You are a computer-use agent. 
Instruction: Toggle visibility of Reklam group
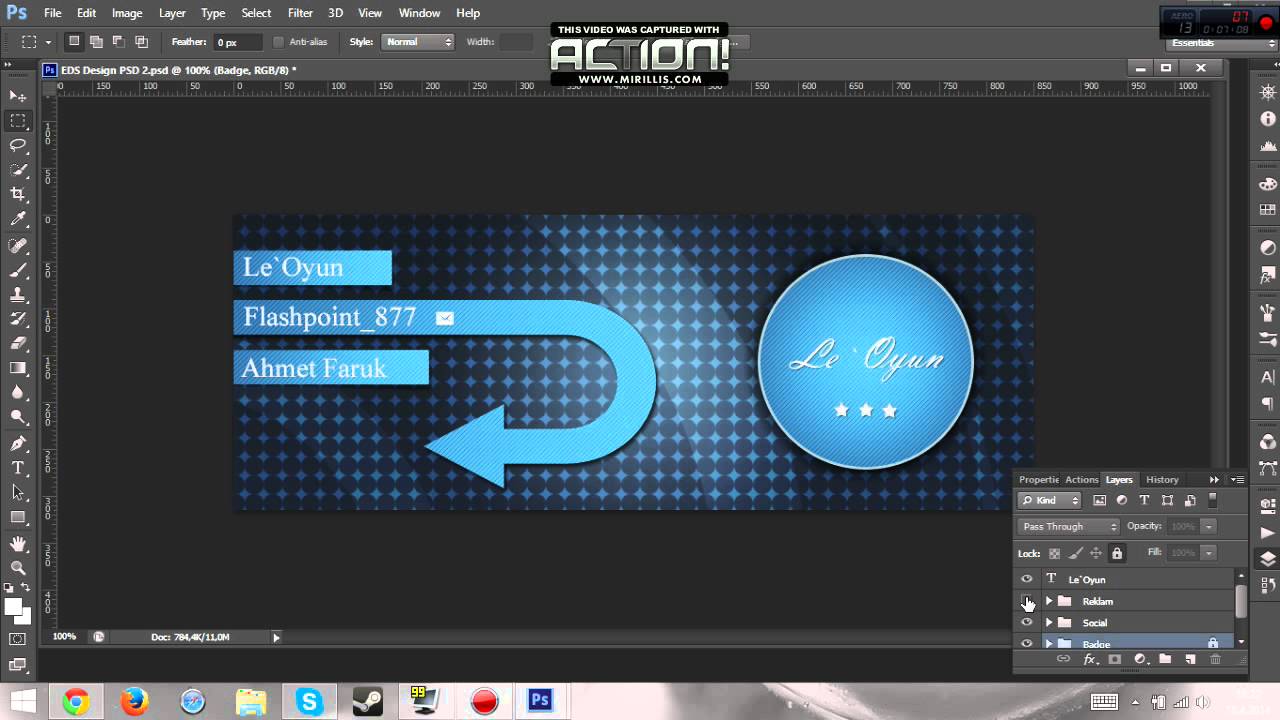(1026, 601)
